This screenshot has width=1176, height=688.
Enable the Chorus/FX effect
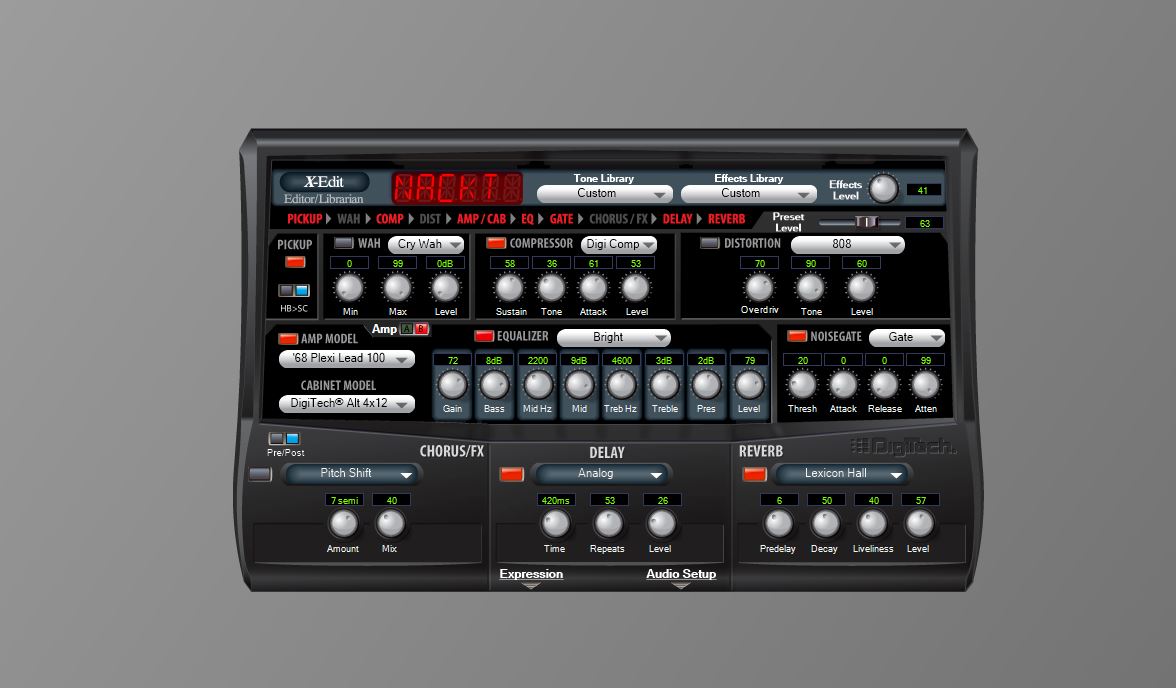pos(260,474)
